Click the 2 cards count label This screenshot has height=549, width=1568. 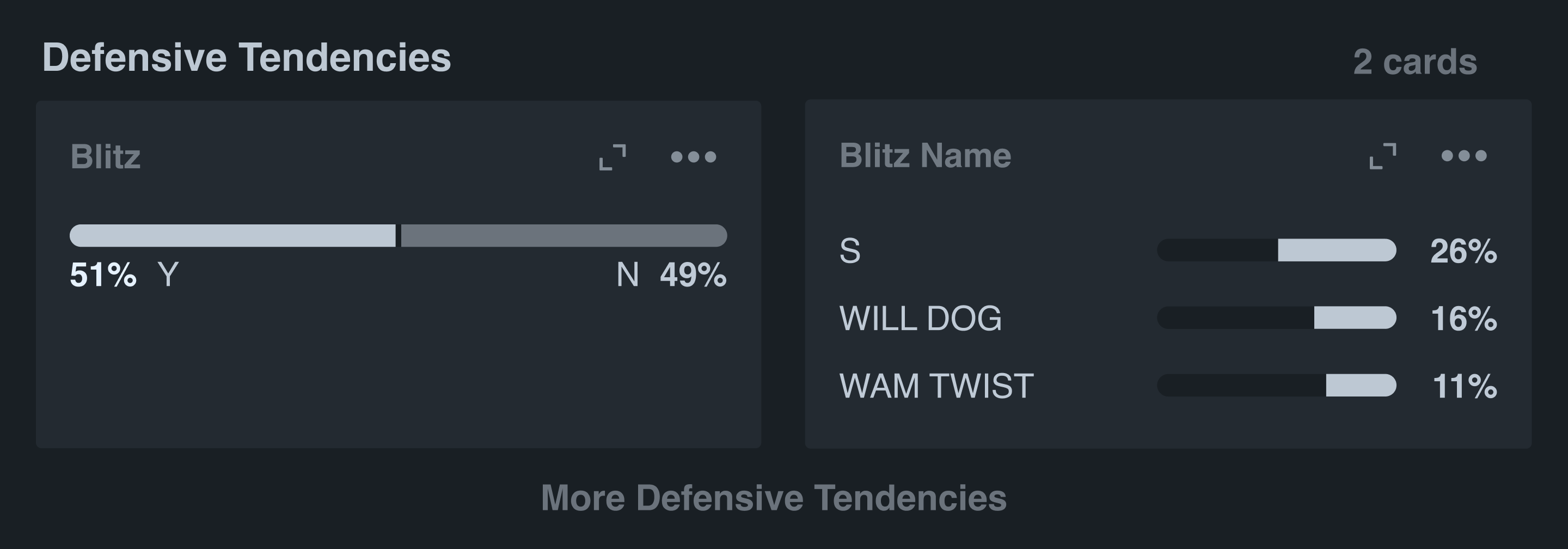pyautogui.click(x=1414, y=62)
